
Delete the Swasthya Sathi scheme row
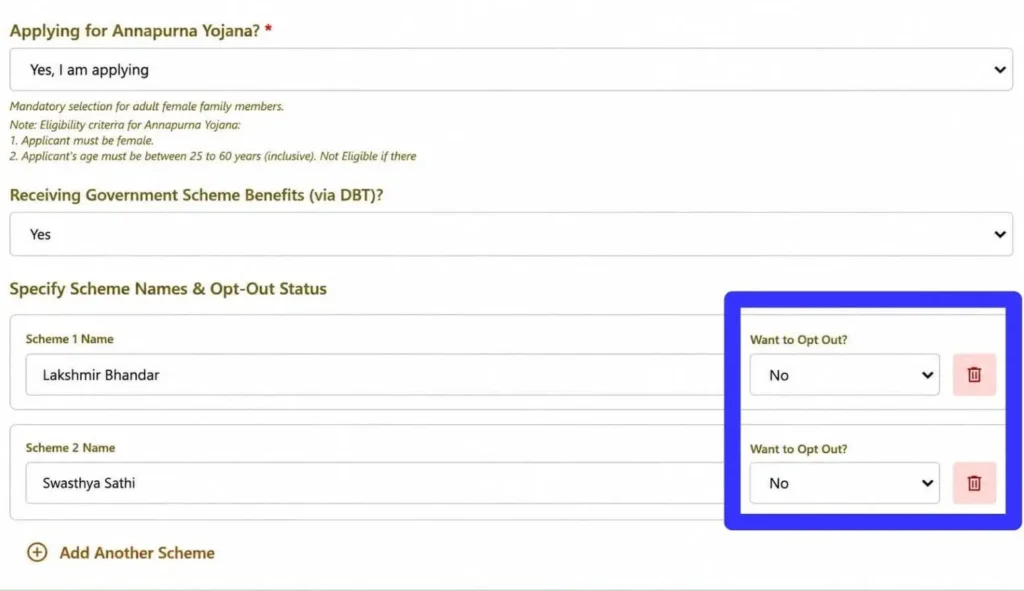click(x=974, y=483)
